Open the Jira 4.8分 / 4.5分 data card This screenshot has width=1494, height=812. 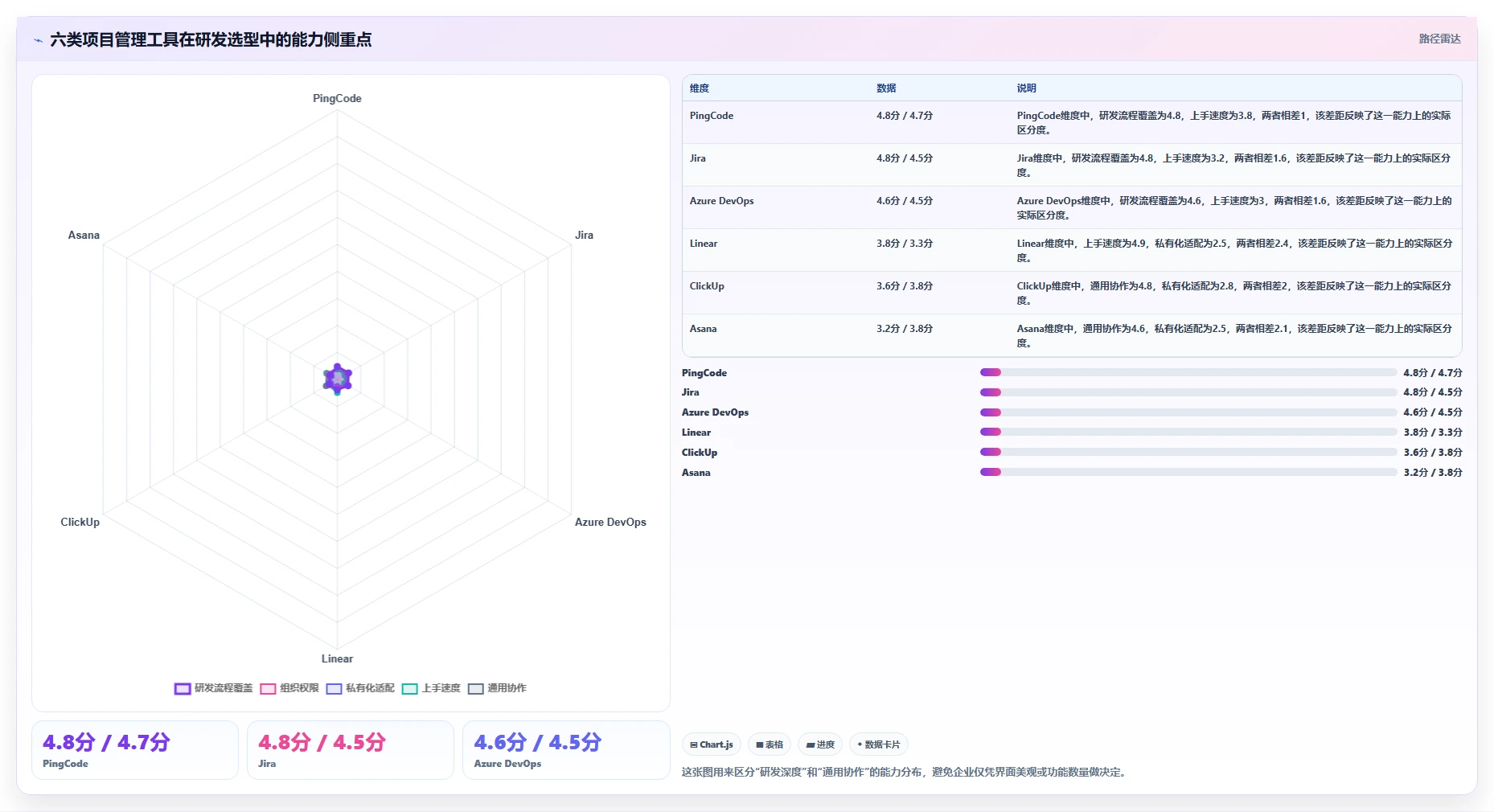(x=351, y=750)
